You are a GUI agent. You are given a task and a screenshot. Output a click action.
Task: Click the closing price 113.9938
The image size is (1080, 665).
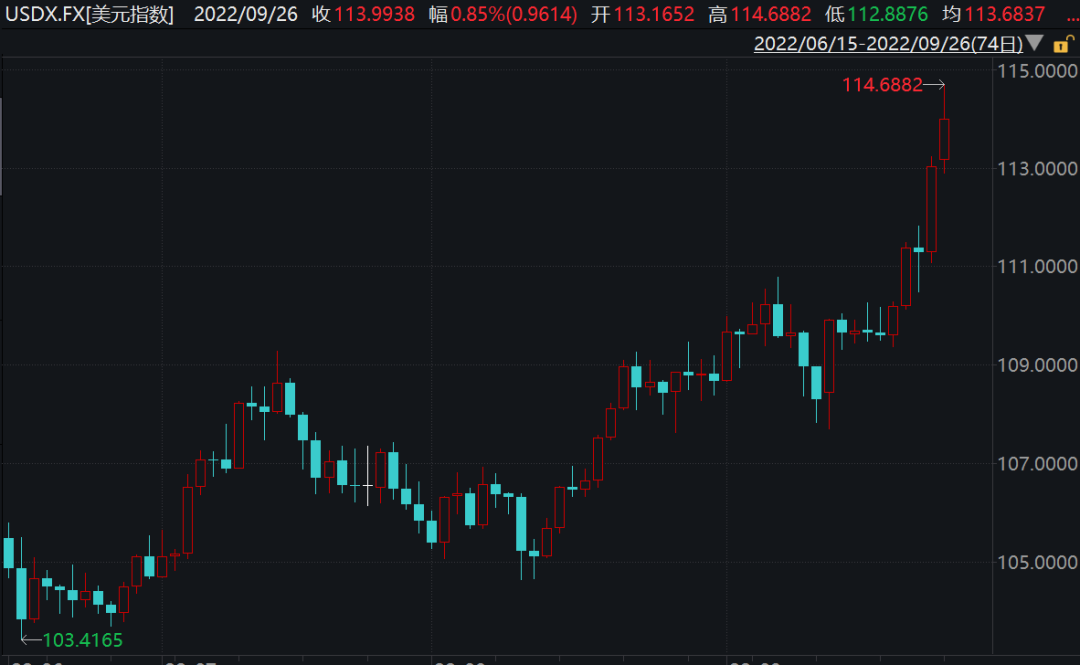(x=375, y=14)
